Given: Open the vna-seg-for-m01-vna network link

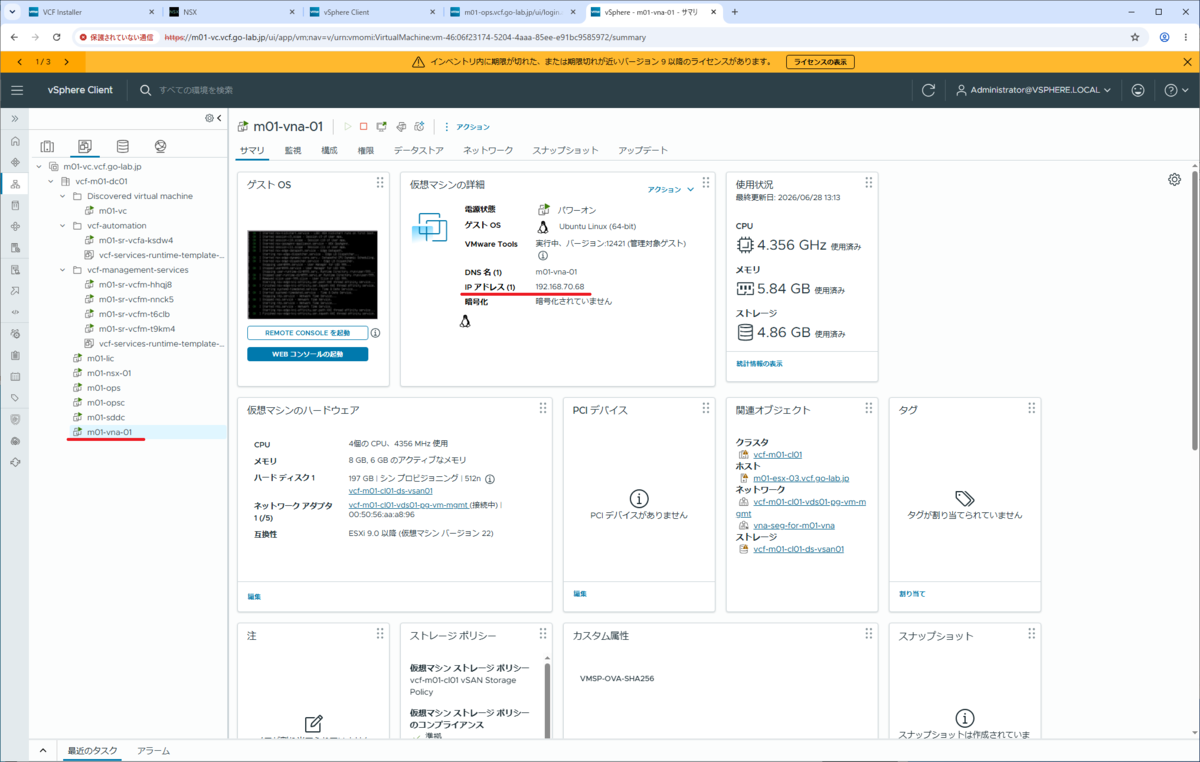Looking at the screenshot, I should click(x=794, y=525).
